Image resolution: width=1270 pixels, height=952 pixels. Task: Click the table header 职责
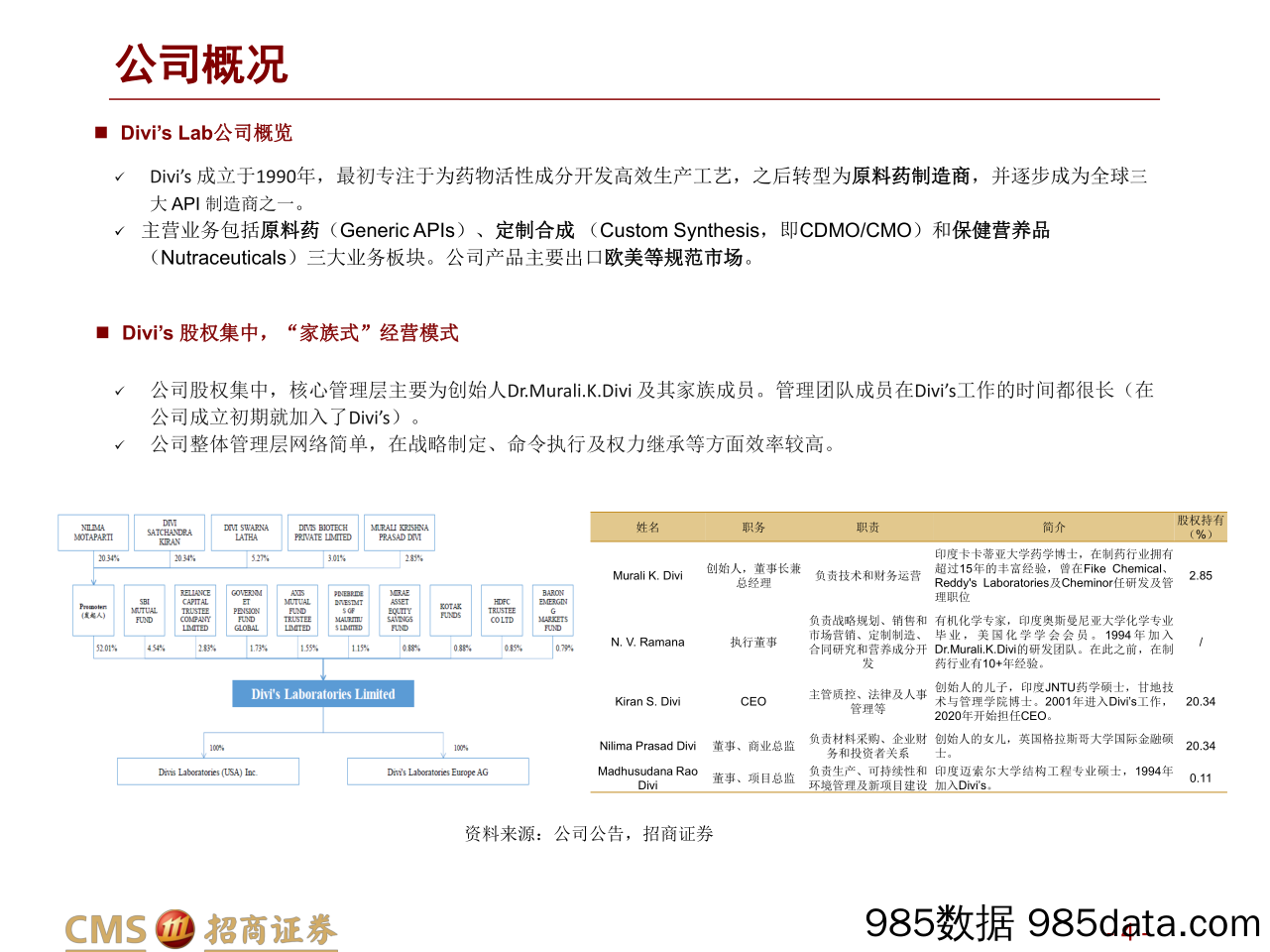coord(867,528)
